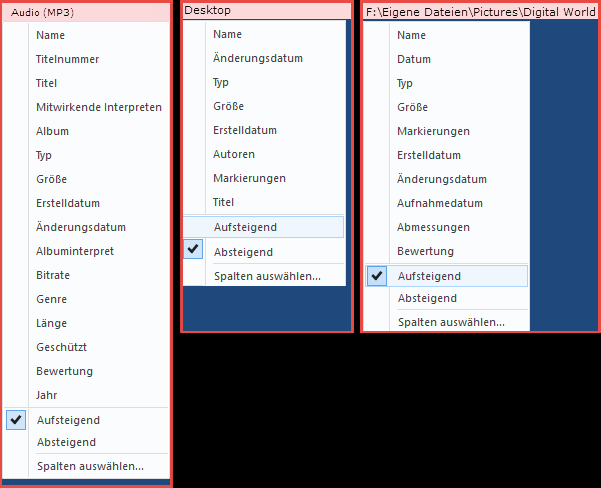Image resolution: width=601 pixels, height=488 pixels.
Task: Select Abmessungen sort option
Action: pyautogui.click(x=433, y=227)
